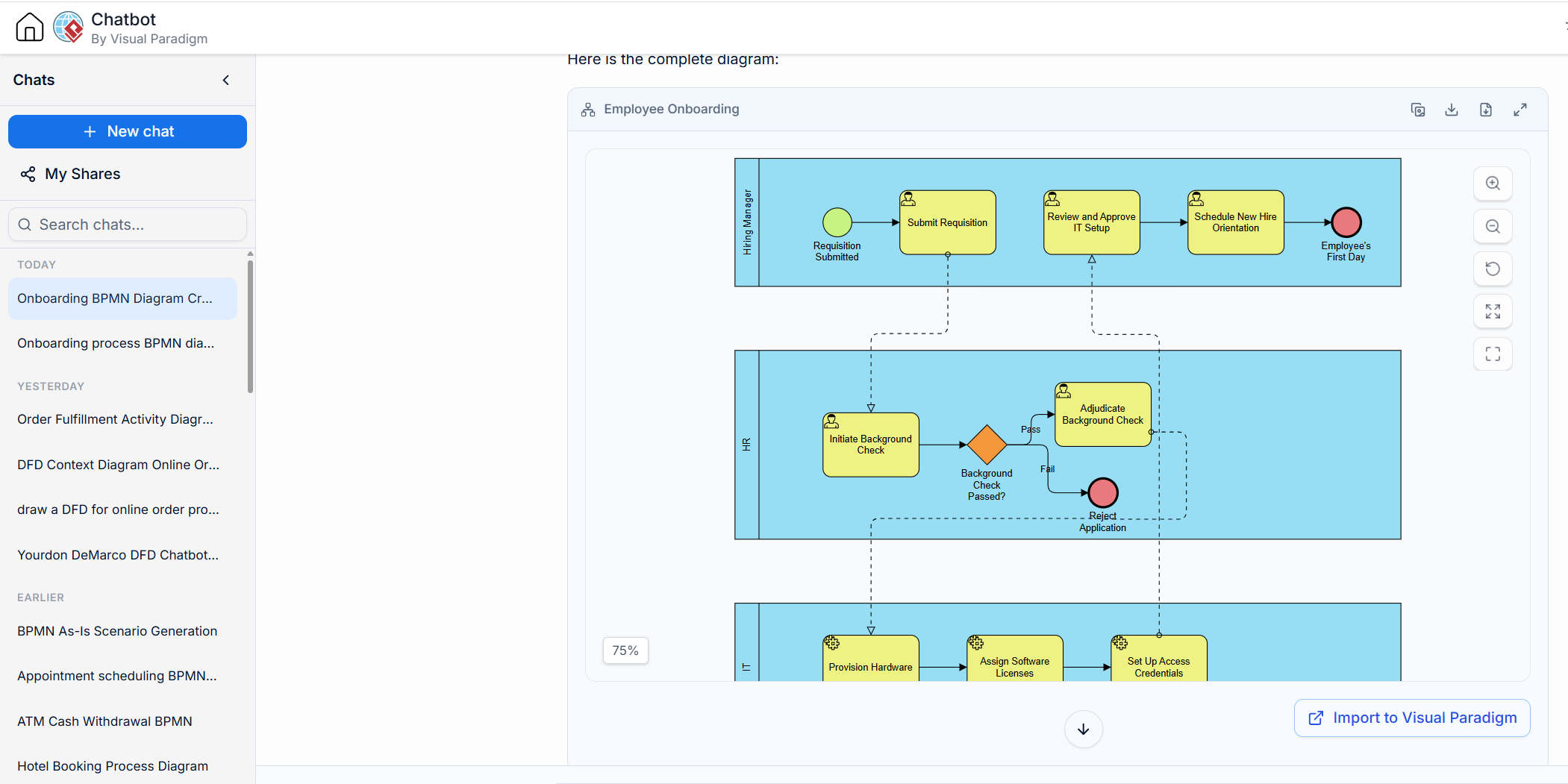1568x784 pixels.
Task: Zoom out of the diagram
Action: (1493, 226)
